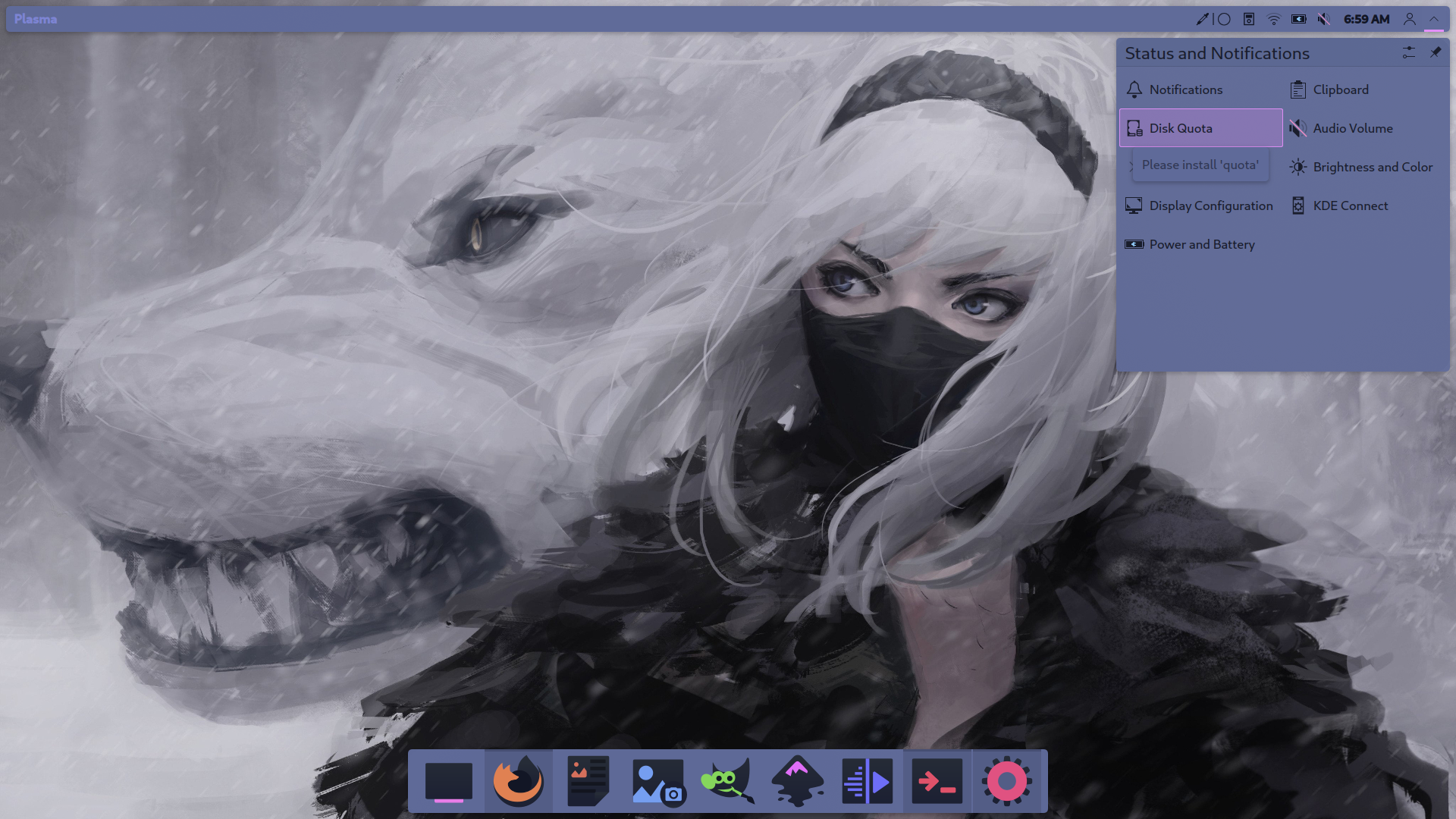Open Firefox from the dock

coord(519,781)
